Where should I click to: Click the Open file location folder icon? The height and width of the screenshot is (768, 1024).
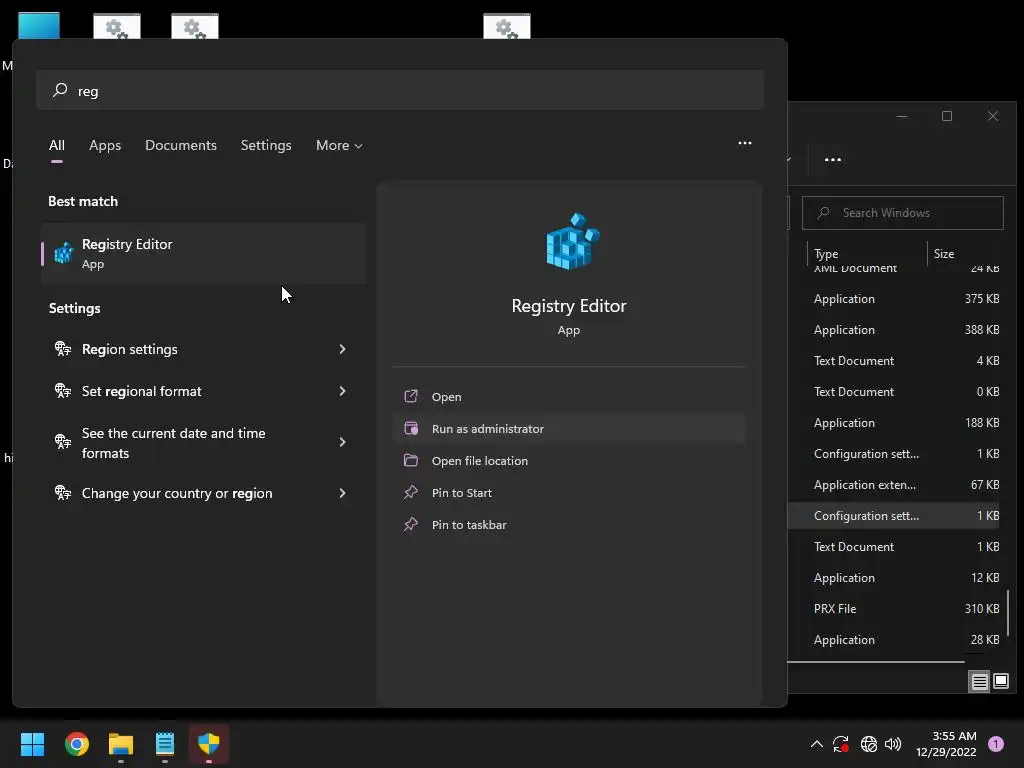tap(411, 460)
